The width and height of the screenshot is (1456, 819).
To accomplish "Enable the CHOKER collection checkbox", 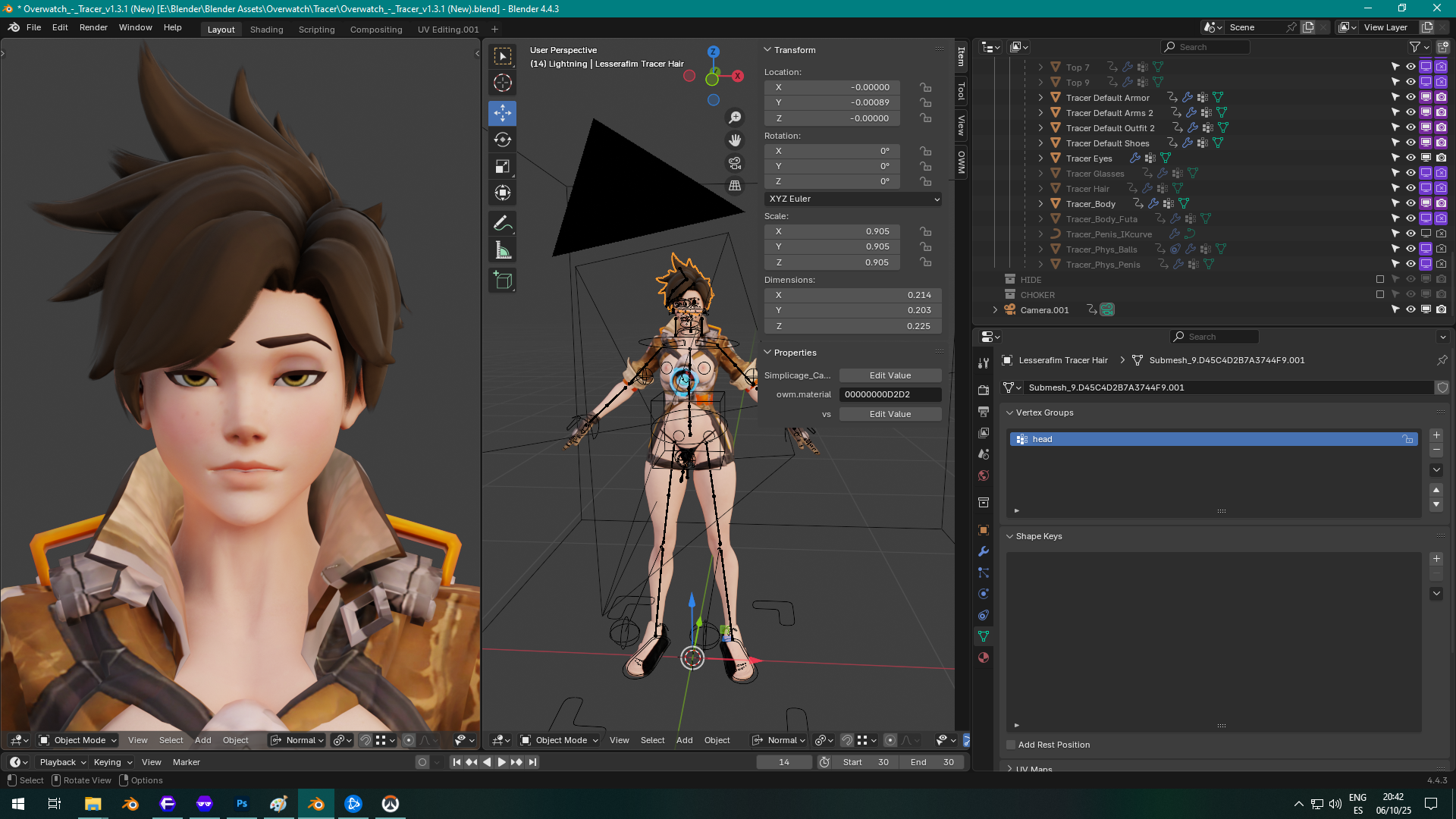I will [1380, 294].
